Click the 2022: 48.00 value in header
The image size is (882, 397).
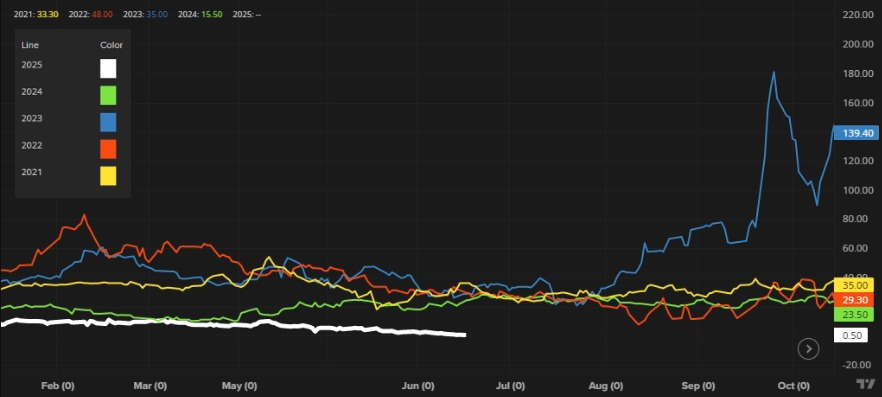click(92, 14)
